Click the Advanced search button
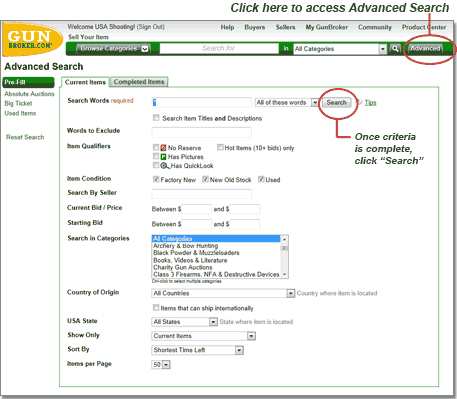 425,49
